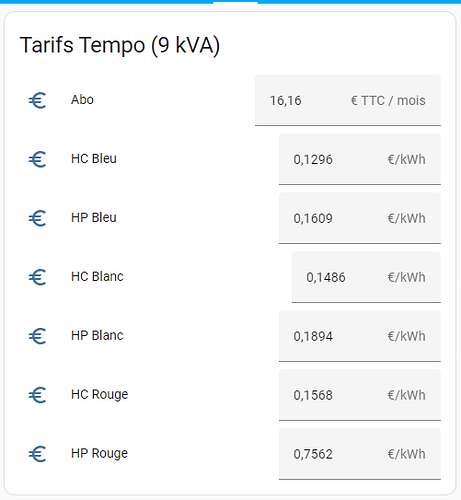Focus the HC Rouge field 0,1568
The image size is (461, 500).
[360, 395]
